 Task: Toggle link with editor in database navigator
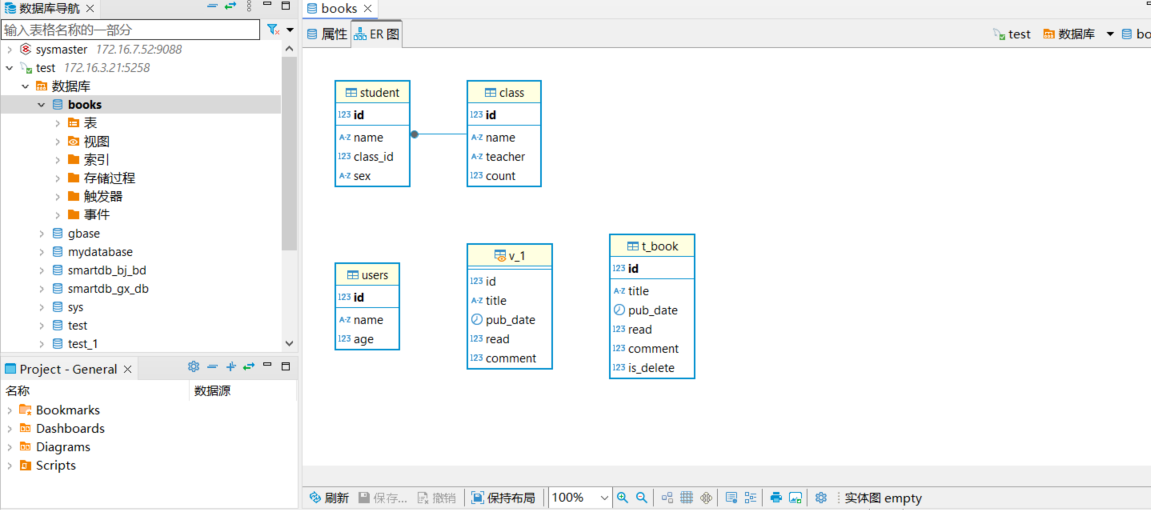(x=231, y=7)
